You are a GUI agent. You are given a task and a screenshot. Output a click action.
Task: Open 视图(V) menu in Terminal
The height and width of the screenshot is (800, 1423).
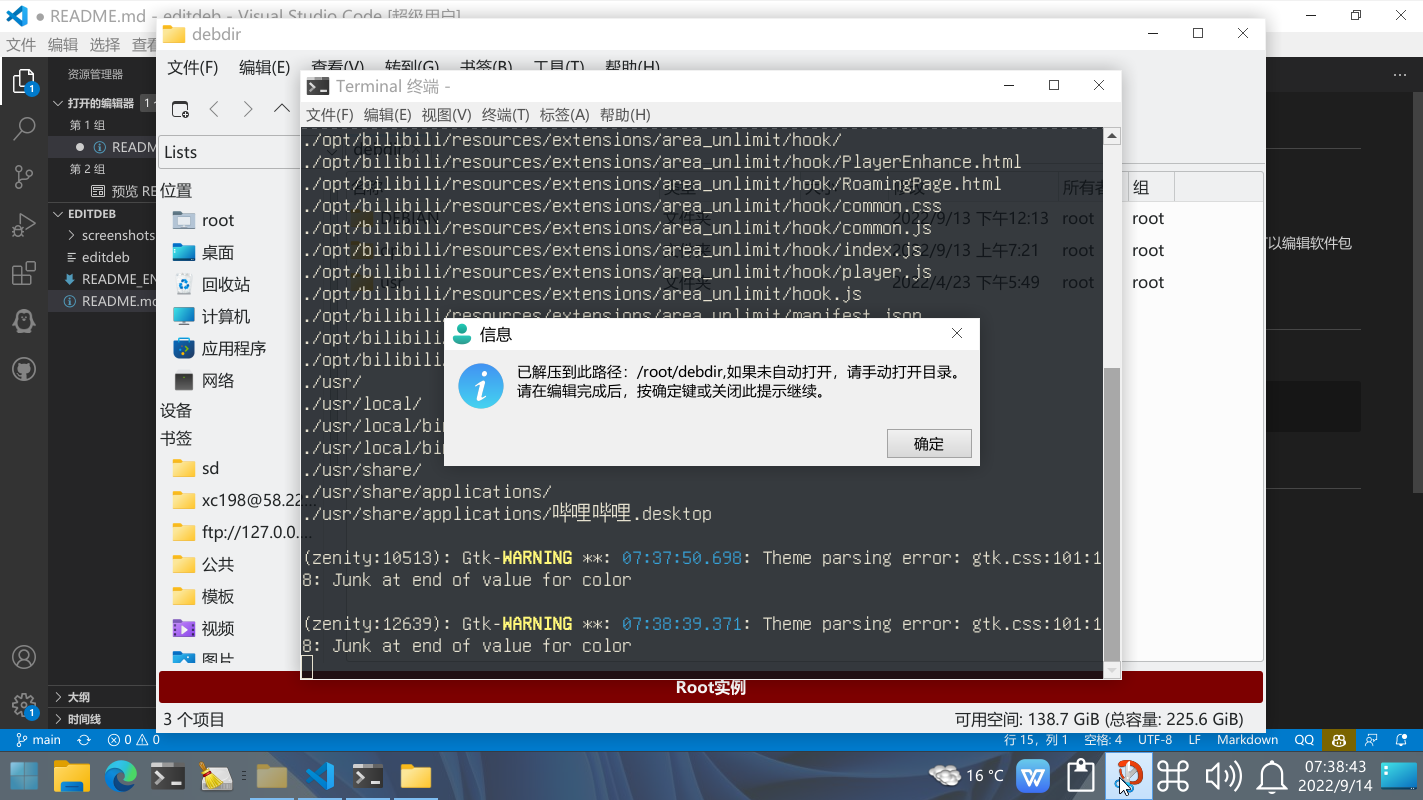[x=447, y=115]
